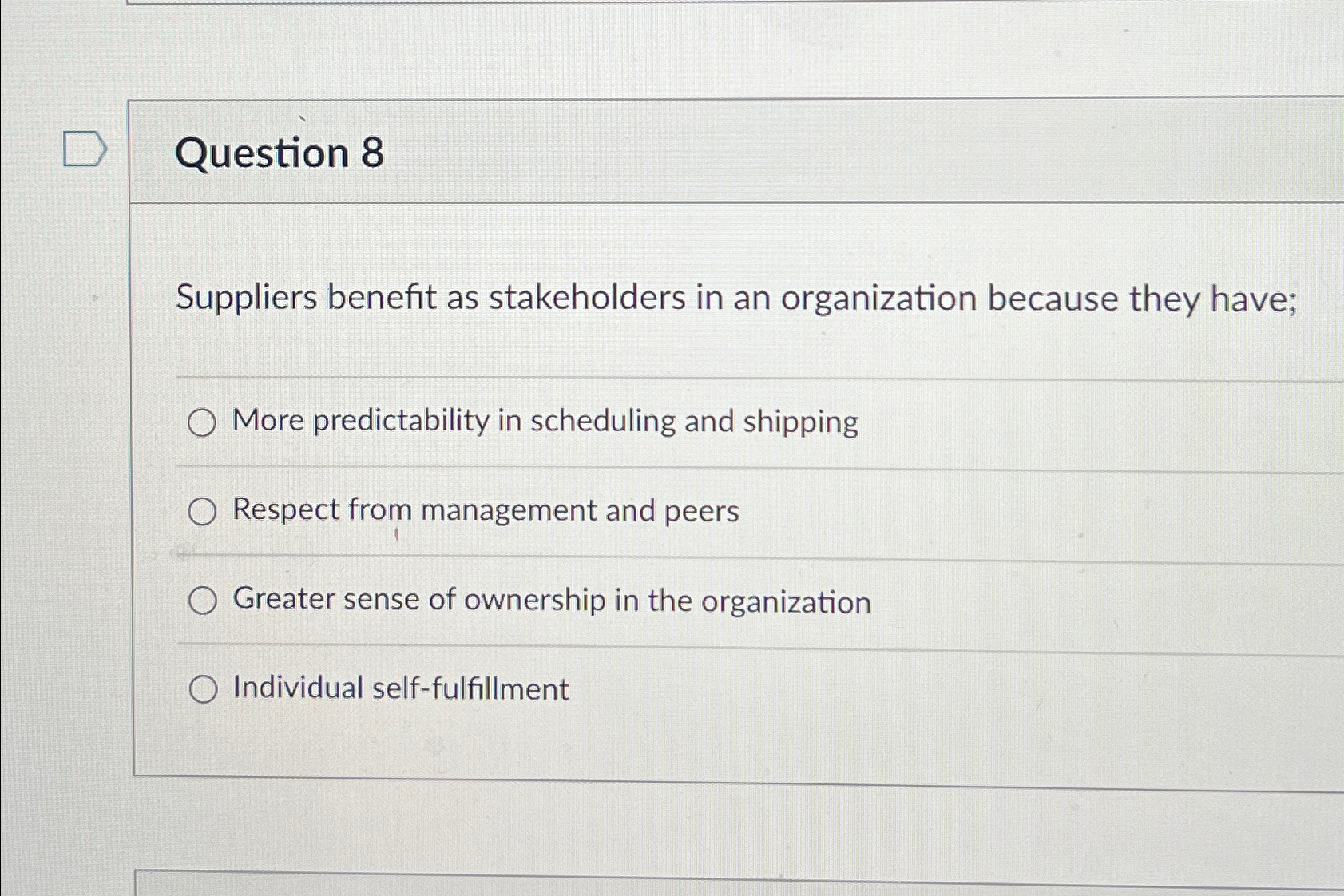Select the radio button for "Greater sense of ownership in the organization"
The width and height of the screenshot is (1344, 896).
click(202, 601)
